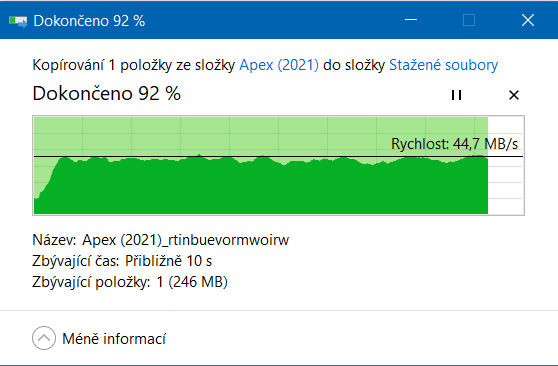Click the Dokončeno 92 % title bar text
The width and height of the screenshot is (558, 366).
point(89,21)
